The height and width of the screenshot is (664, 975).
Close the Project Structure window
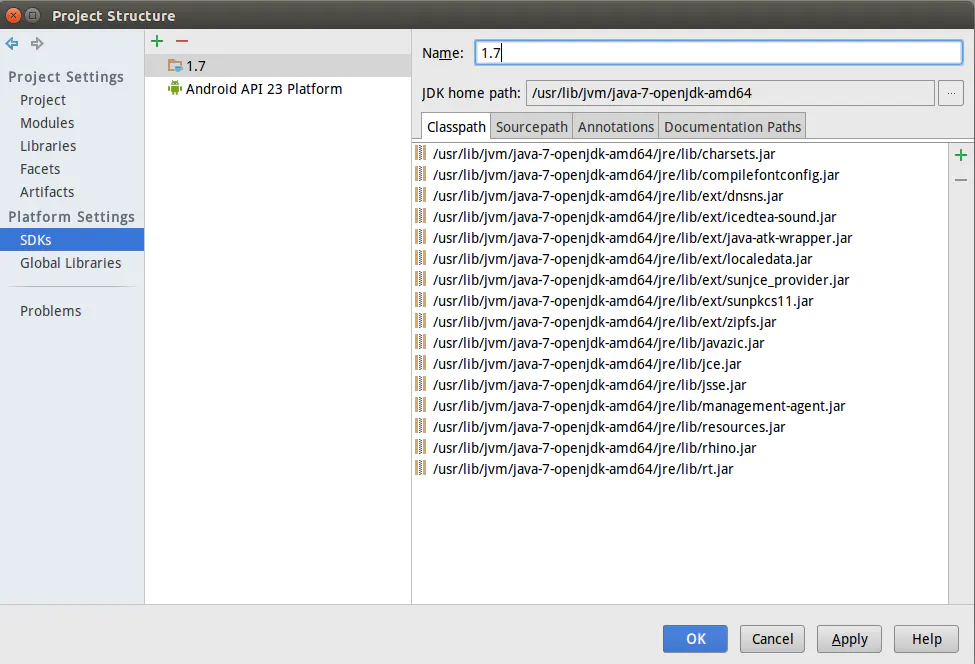(13, 15)
